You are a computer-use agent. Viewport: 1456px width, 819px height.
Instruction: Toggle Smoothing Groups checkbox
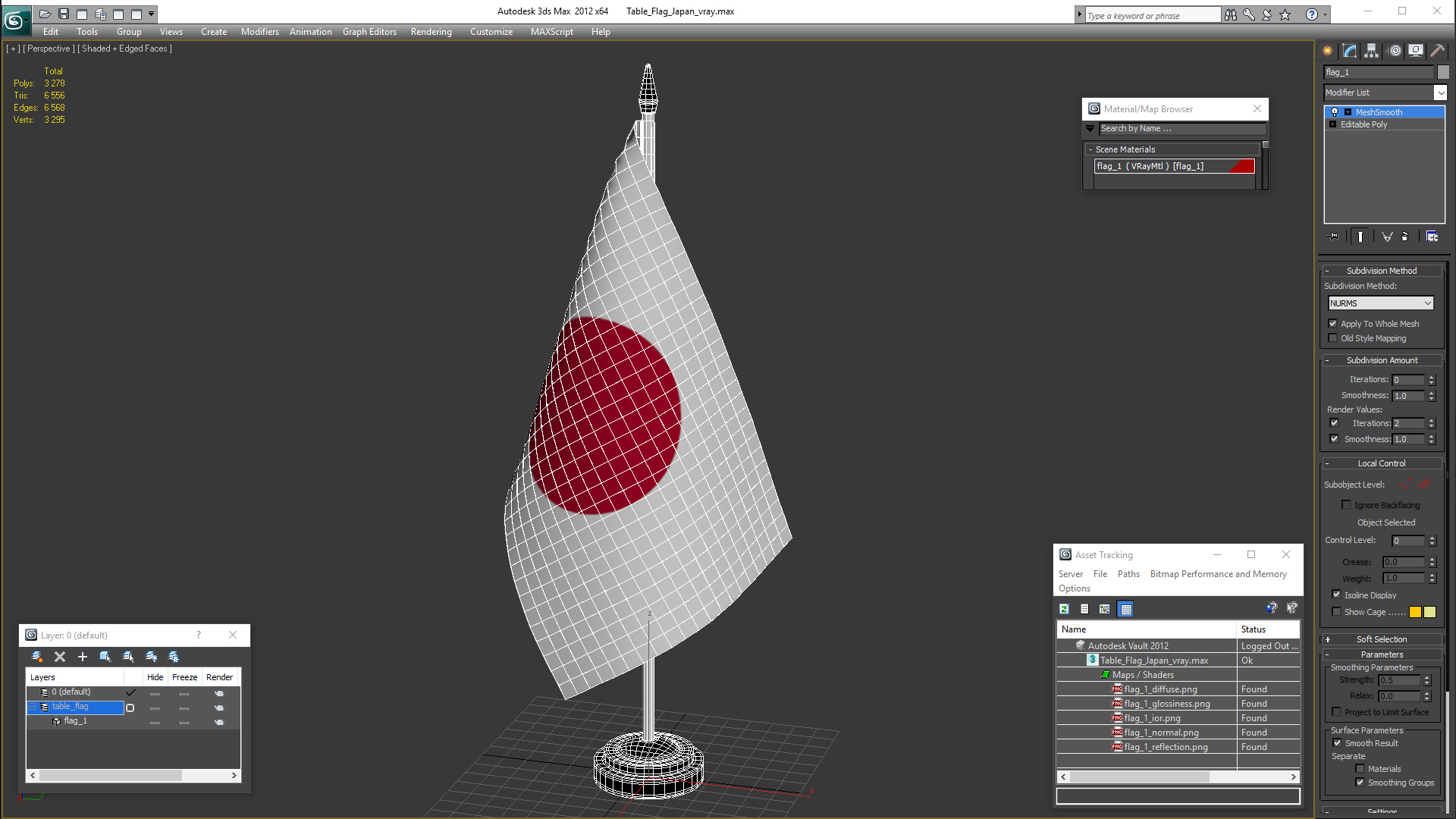[x=1360, y=783]
